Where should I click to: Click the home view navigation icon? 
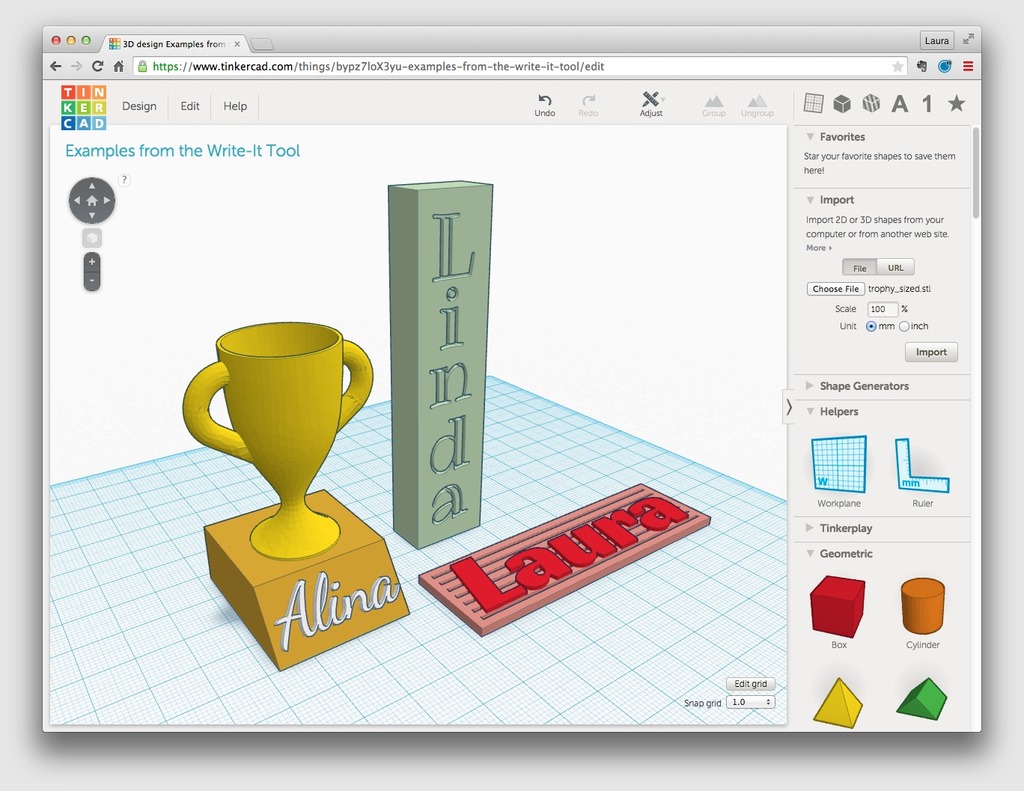point(92,202)
